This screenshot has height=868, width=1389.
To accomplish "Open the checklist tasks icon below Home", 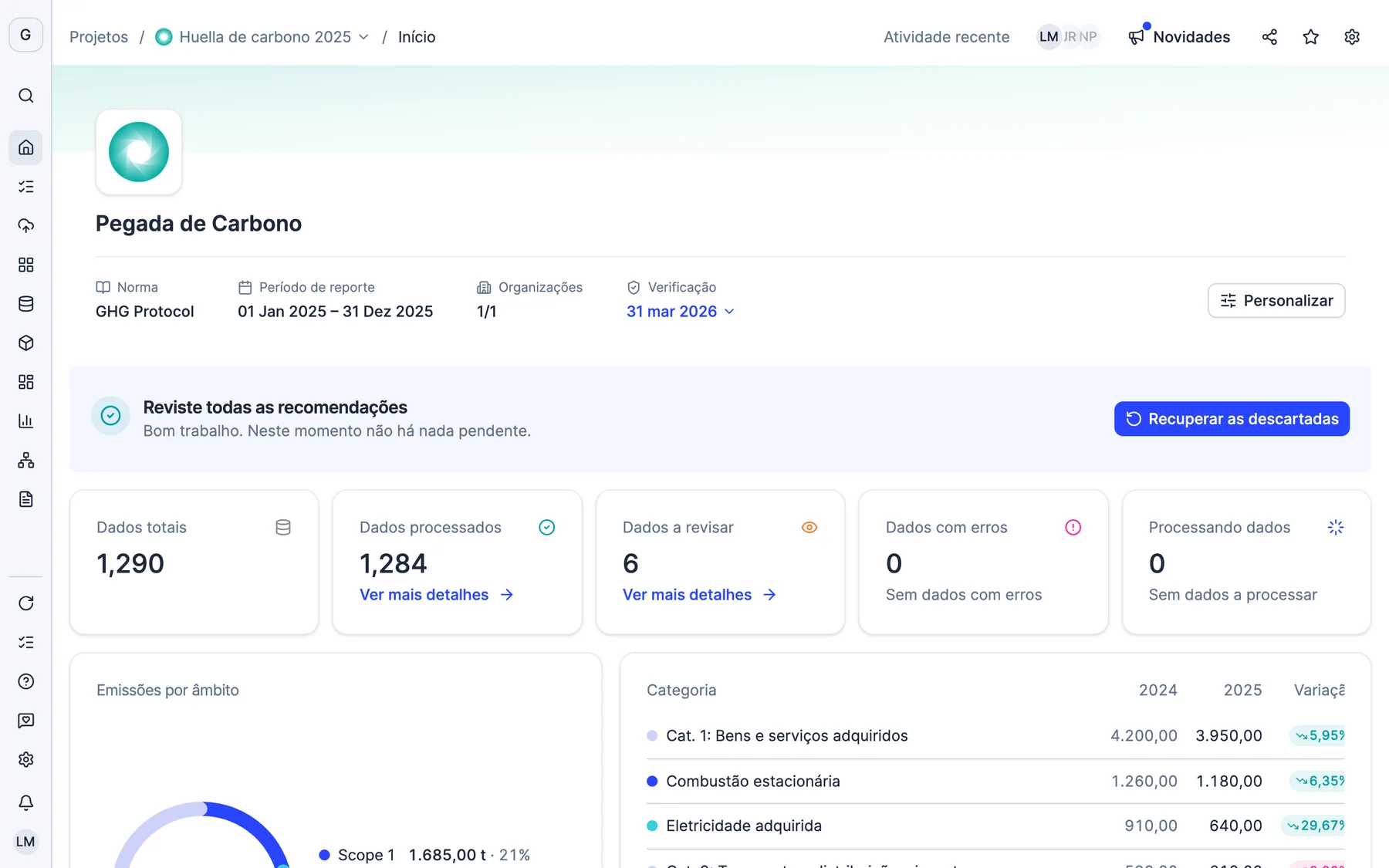I will (x=25, y=187).
